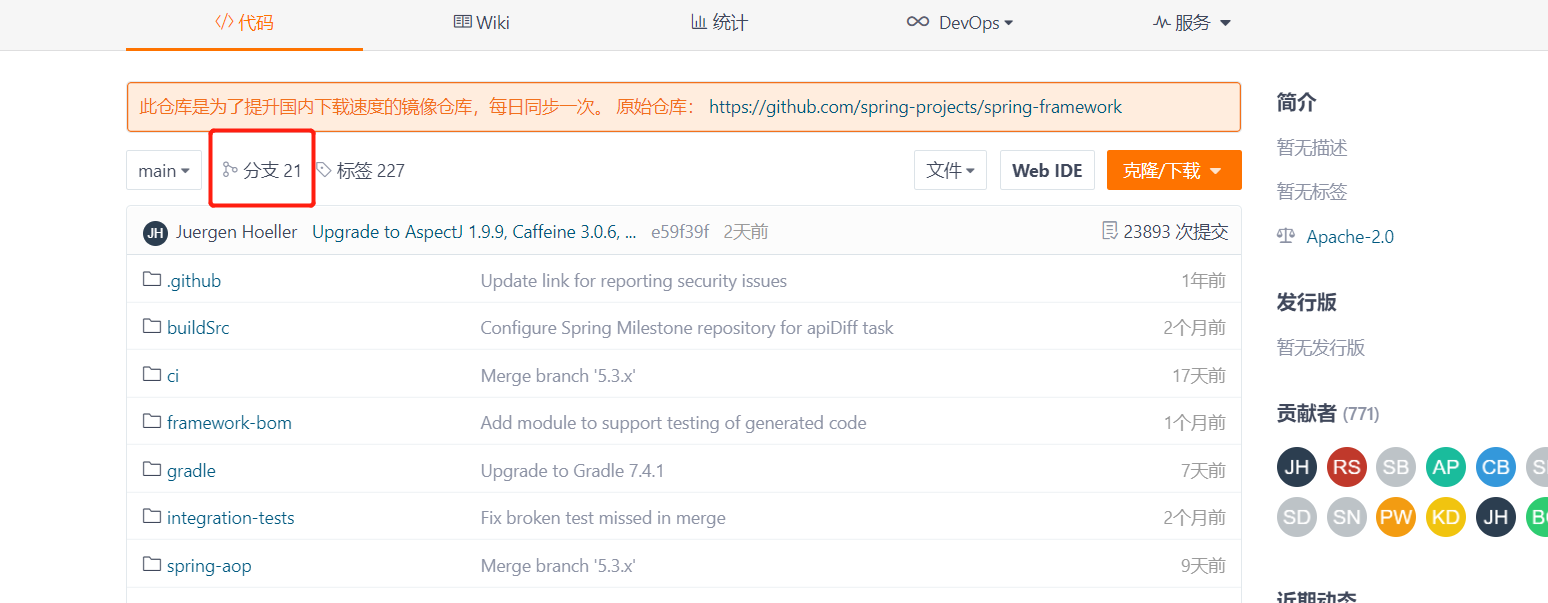Image resolution: width=1548 pixels, height=603 pixels.
Task: Open the 克隆/下载 button
Action: 1174,171
